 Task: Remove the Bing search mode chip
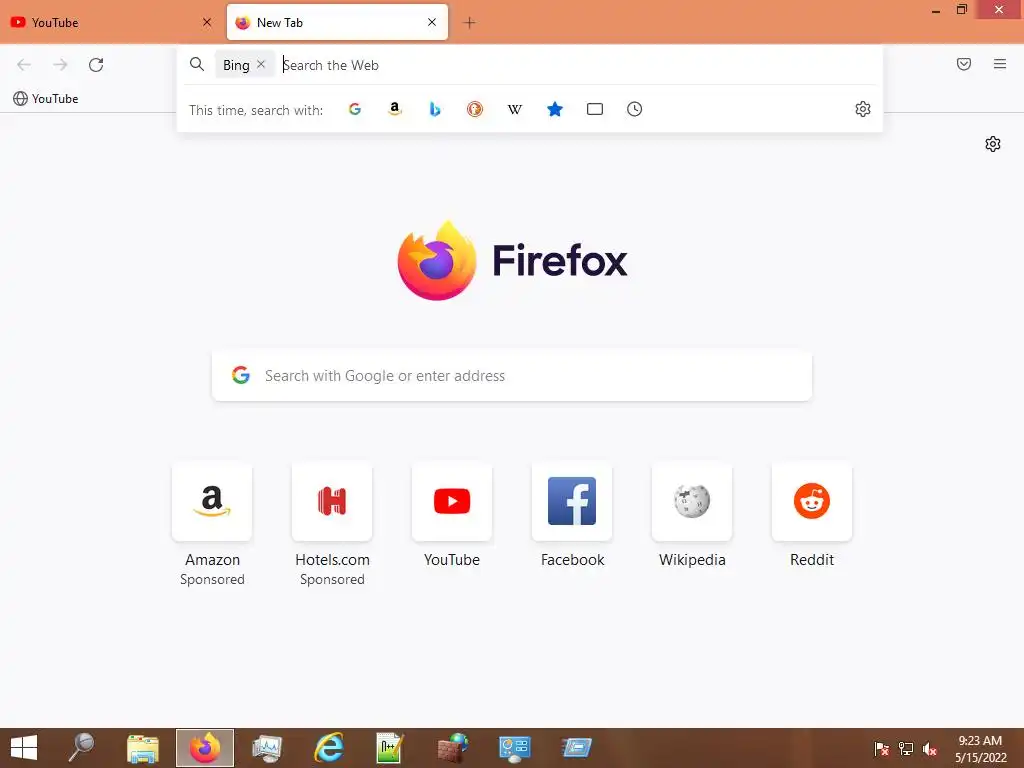pos(261,64)
